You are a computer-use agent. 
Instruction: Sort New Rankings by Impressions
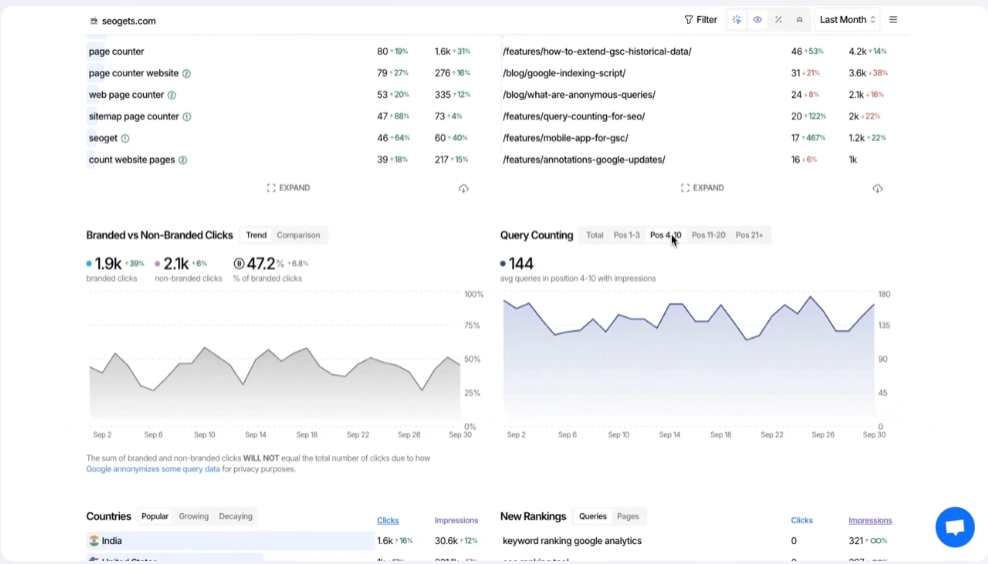pyautogui.click(x=870, y=520)
